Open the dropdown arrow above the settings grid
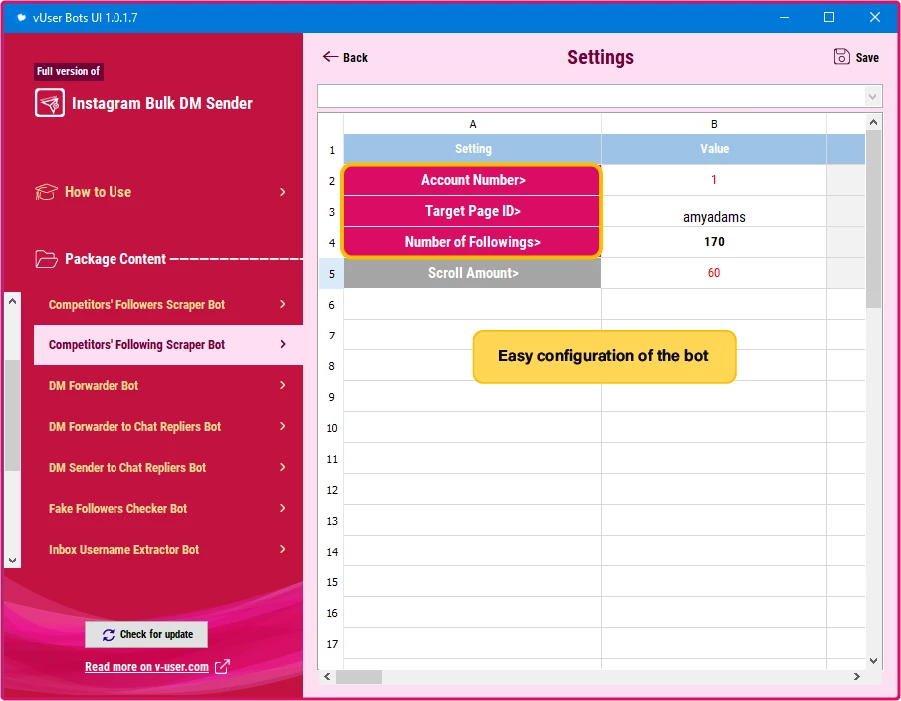Image resolution: width=901 pixels, height=701 pixels. 872,97
